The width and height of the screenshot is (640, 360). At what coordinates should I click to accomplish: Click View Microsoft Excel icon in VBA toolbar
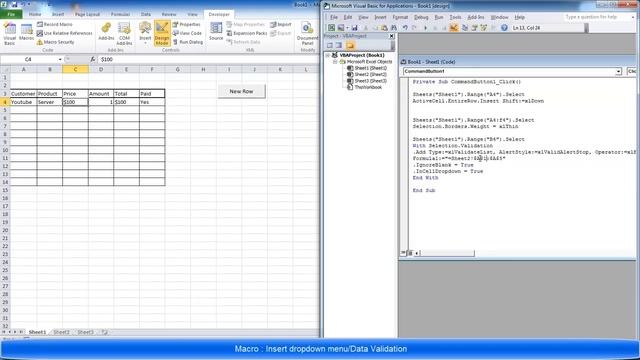pos(331,28)
